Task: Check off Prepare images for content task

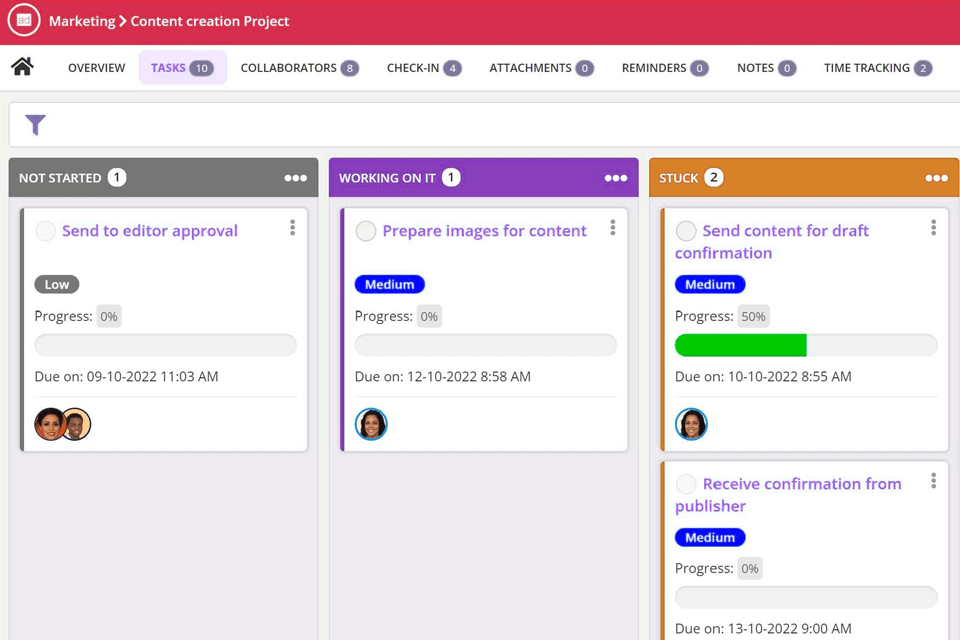Action: pyautogui.click(x=366, y=231)
